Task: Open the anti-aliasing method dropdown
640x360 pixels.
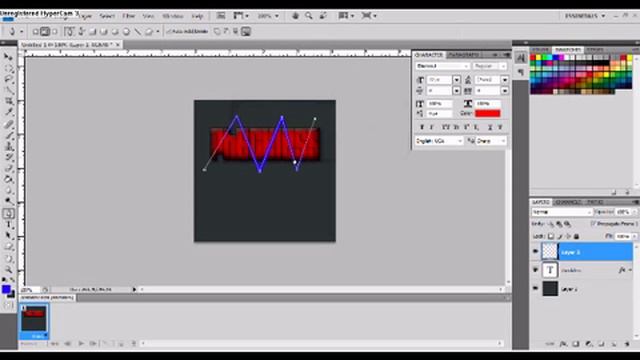Action: [x=491, y=141]
